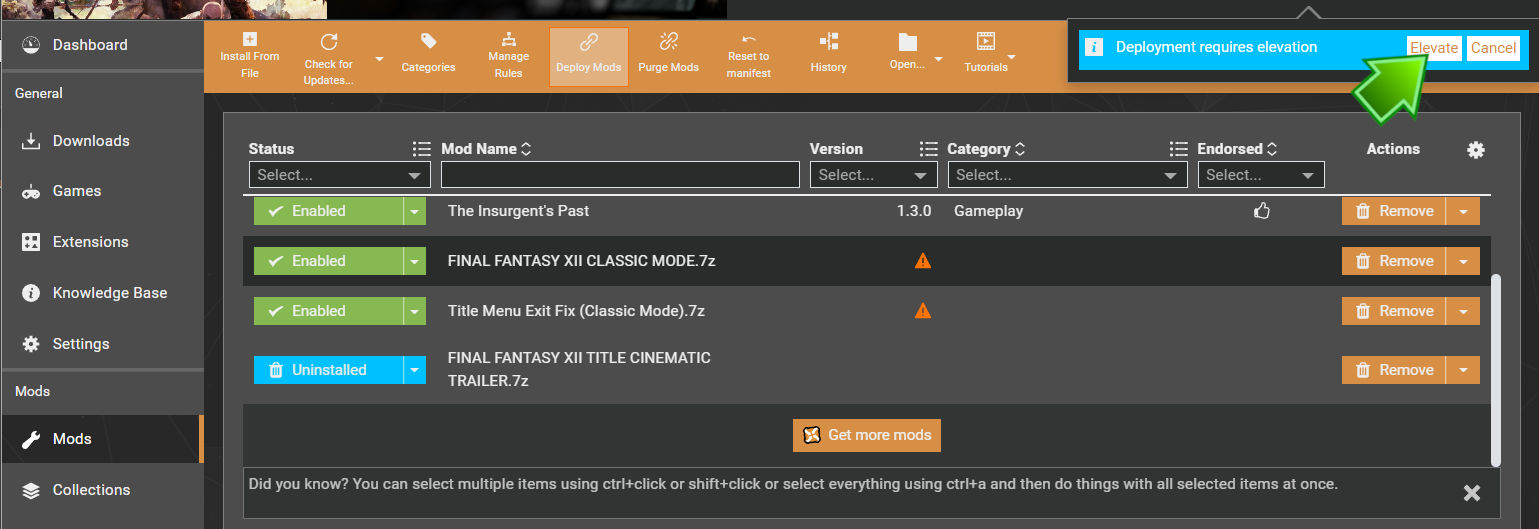Screen dimensions: 1539x529
Task: Expand Check for Updates dropdown arrow
Action: tap(380, 59)
